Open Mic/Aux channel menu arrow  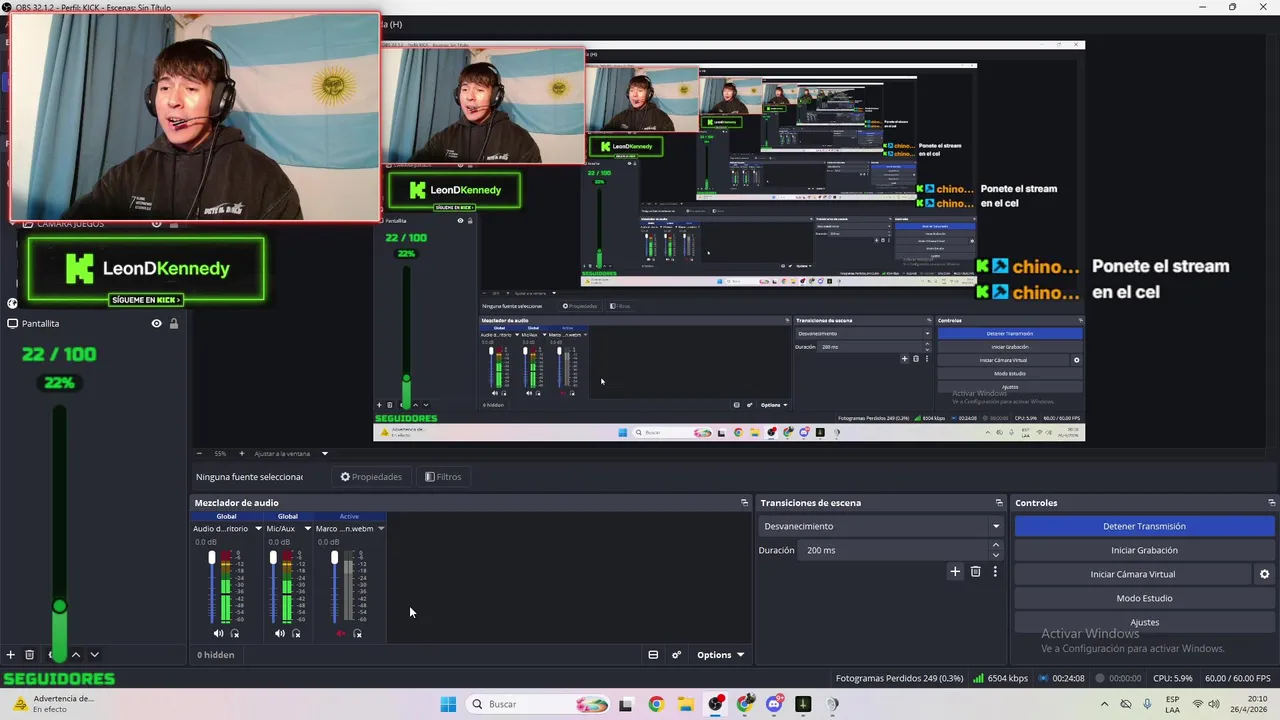click(307, 529)
